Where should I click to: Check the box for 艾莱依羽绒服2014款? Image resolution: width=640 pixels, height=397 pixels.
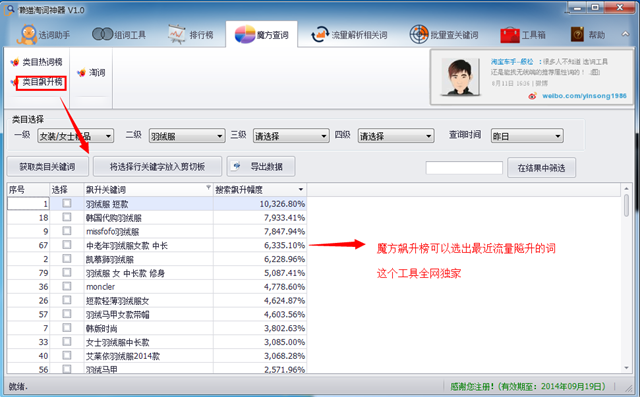pos(67,356)
